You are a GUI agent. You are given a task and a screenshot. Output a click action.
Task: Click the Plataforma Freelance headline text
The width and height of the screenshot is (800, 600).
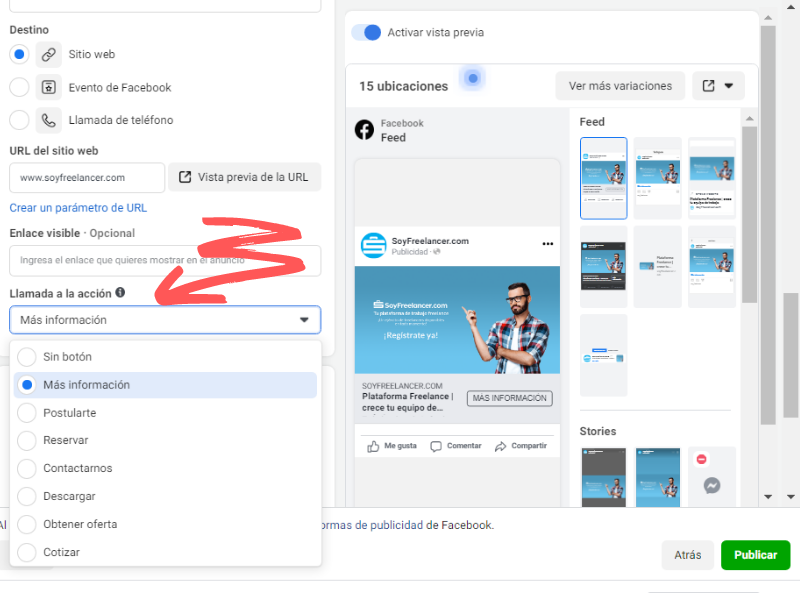[406, 402]
